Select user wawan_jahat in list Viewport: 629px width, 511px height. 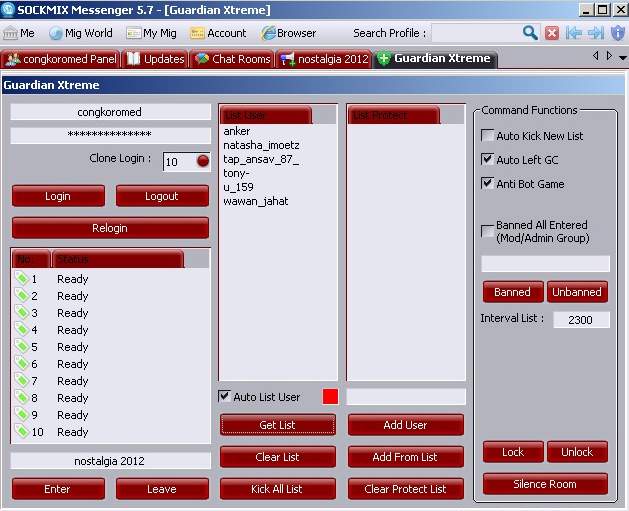[x=256, y=201]
